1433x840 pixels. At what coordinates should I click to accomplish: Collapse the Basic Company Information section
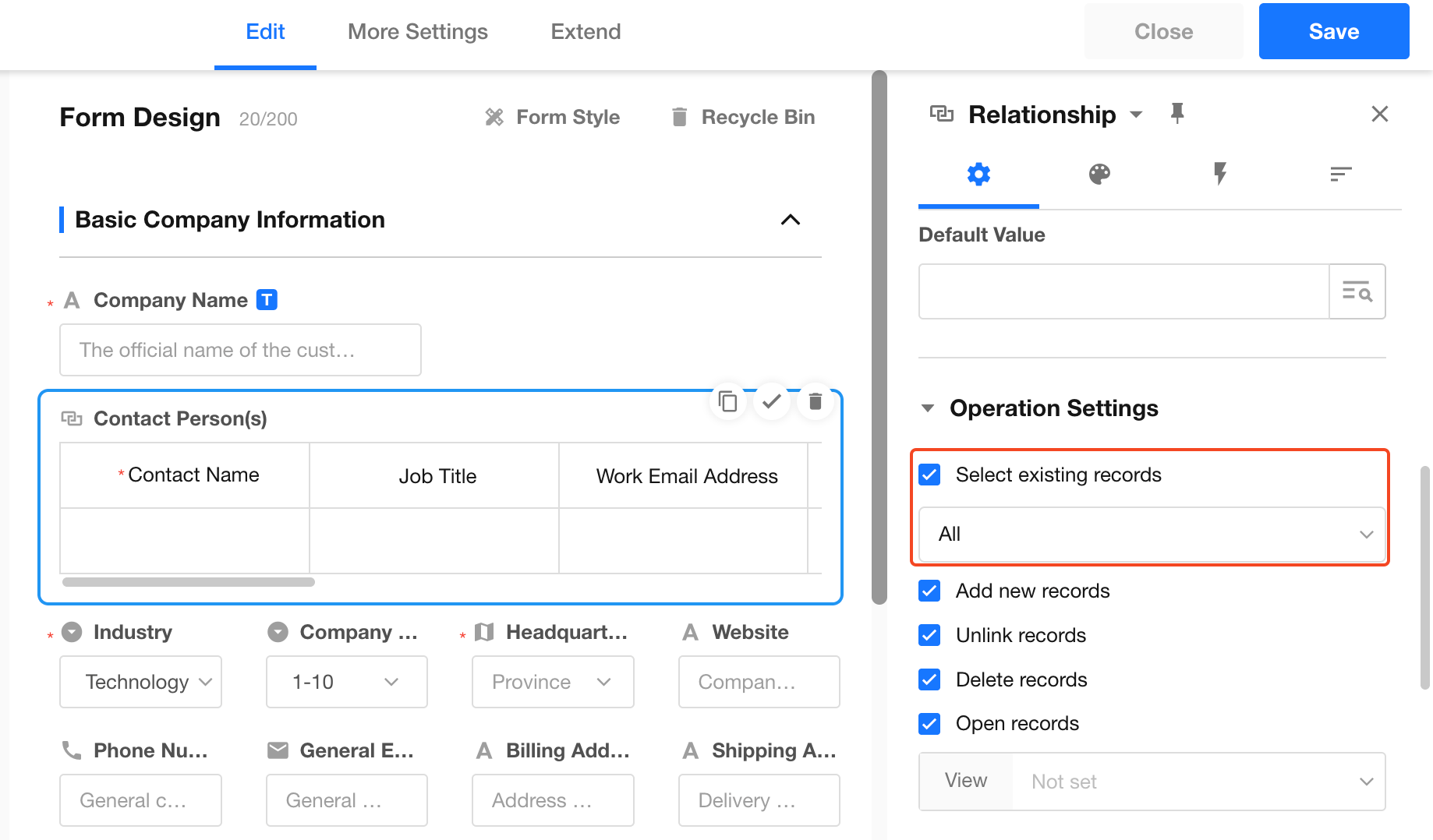coord(790,220)
